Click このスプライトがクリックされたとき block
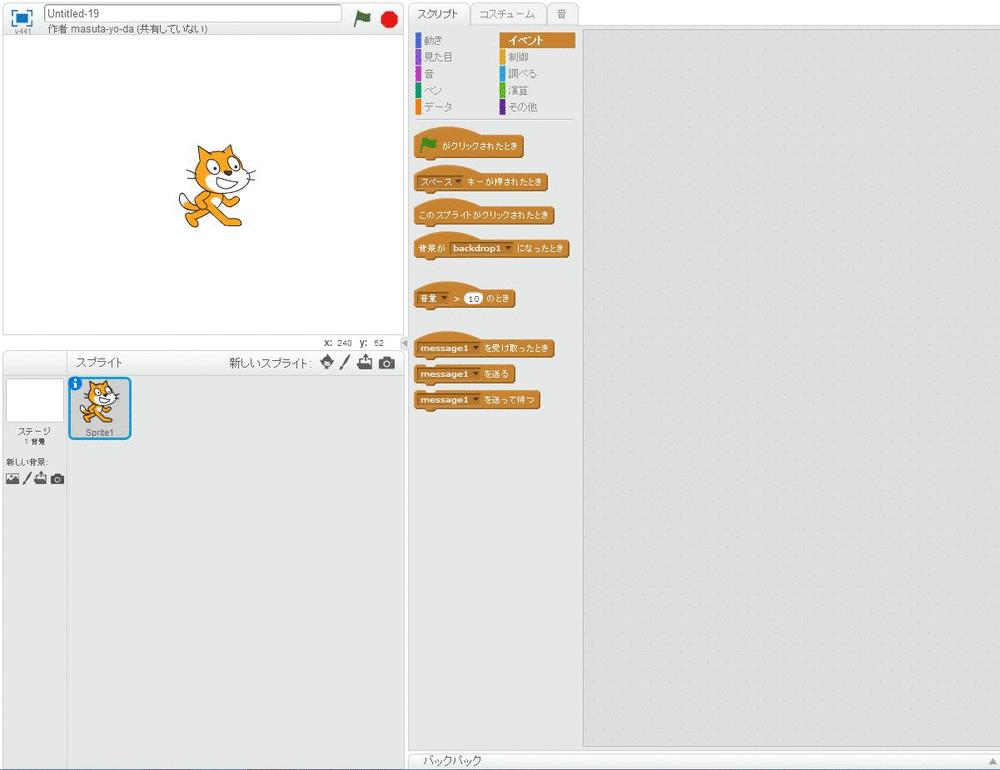 484,214
